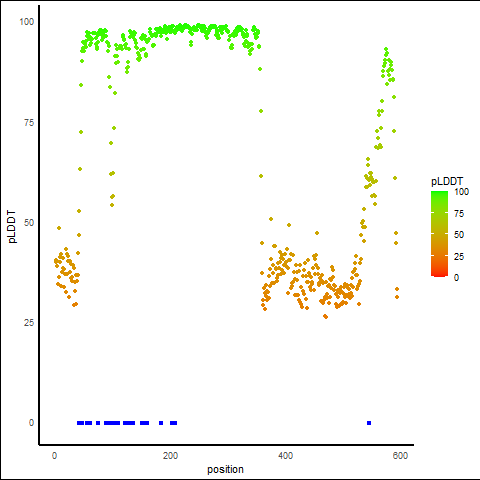Click the x-axis title position
Screen dimensions: 480x480
click(x=225, y=469)
